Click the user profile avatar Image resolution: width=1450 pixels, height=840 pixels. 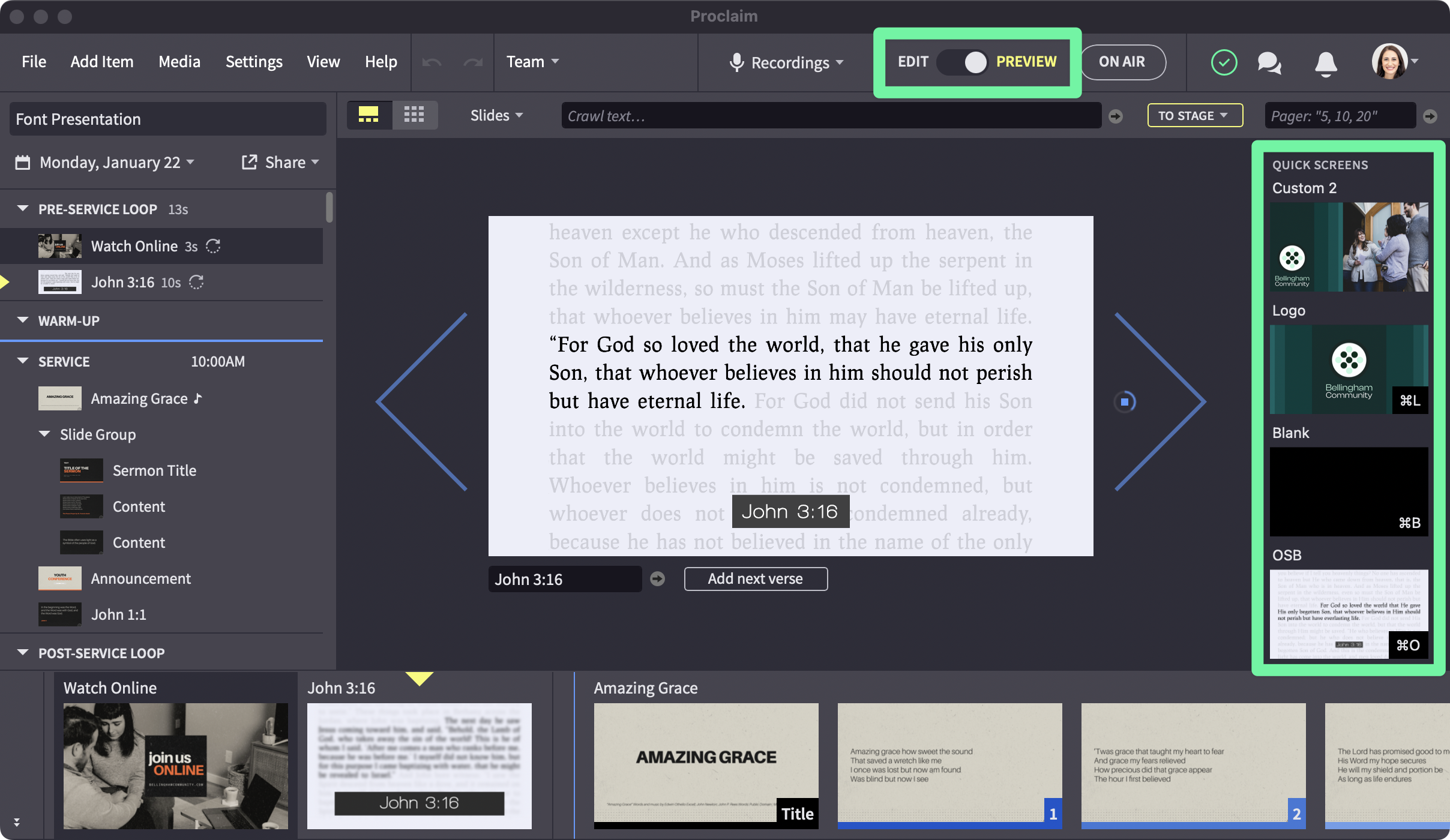coord(1389,61)
